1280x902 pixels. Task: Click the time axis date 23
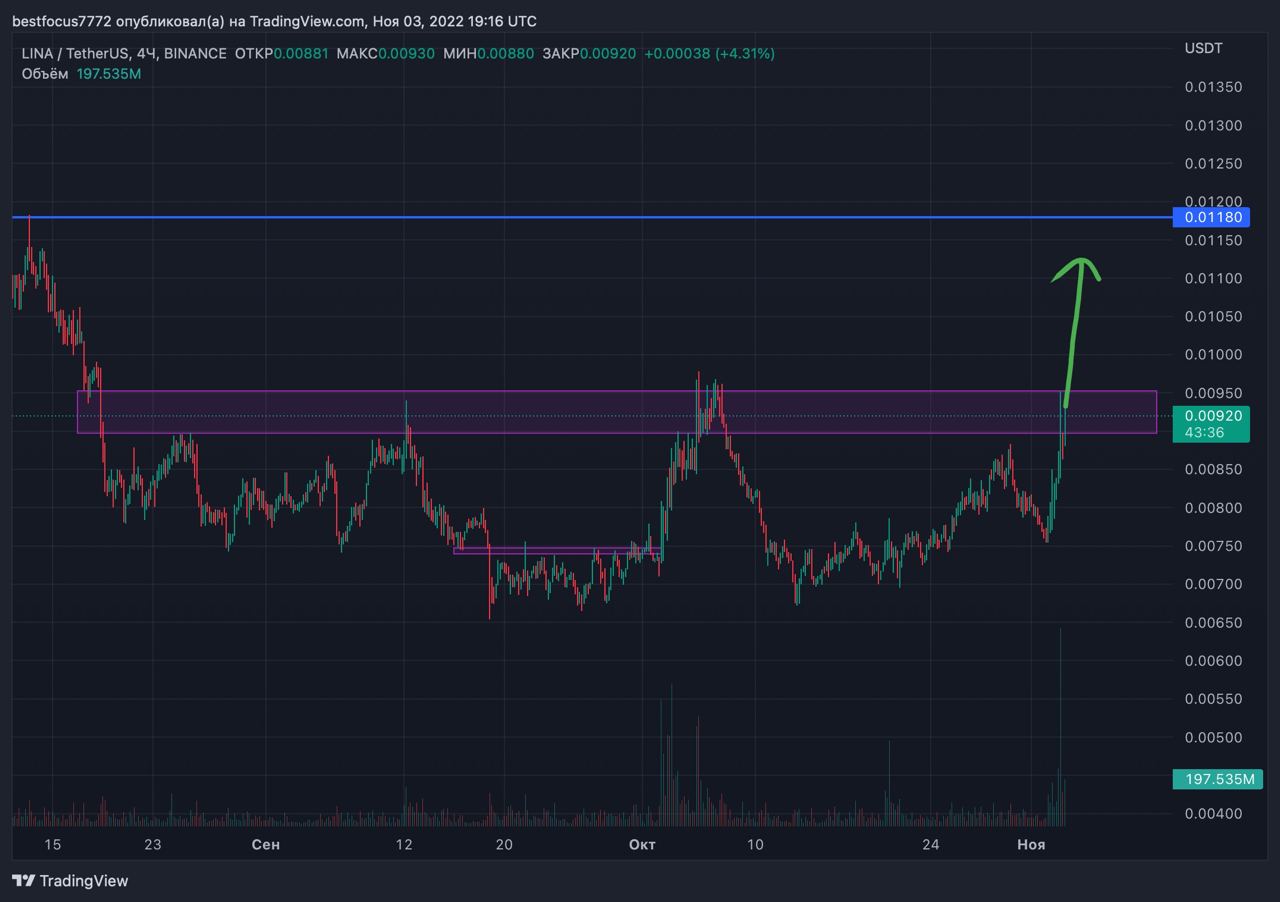tap(152, 845)
